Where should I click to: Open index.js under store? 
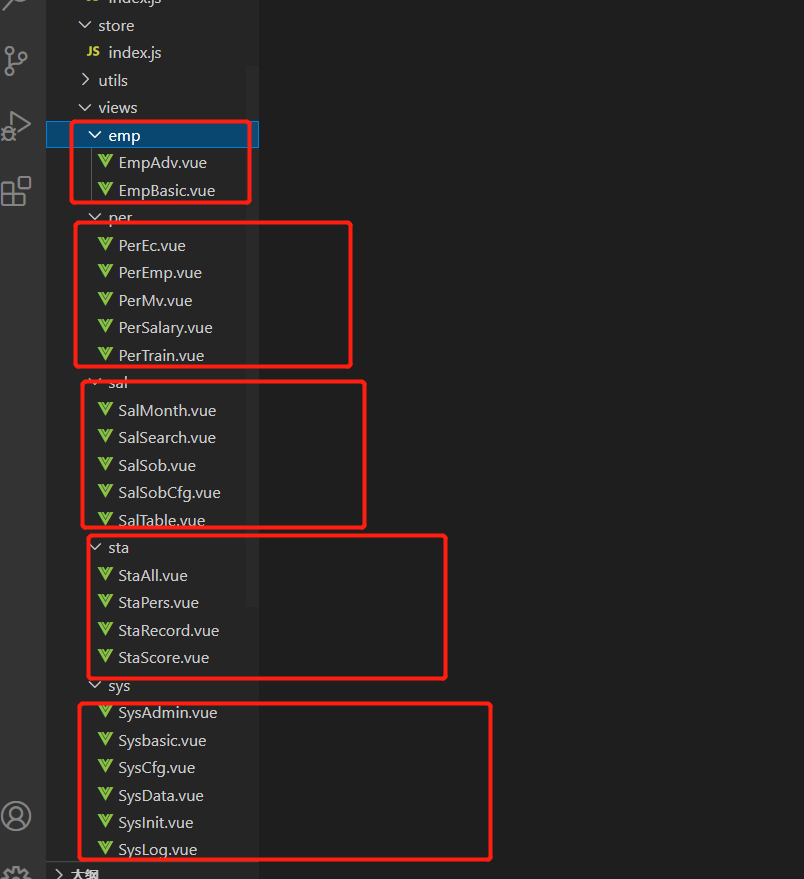coord(135,53)
